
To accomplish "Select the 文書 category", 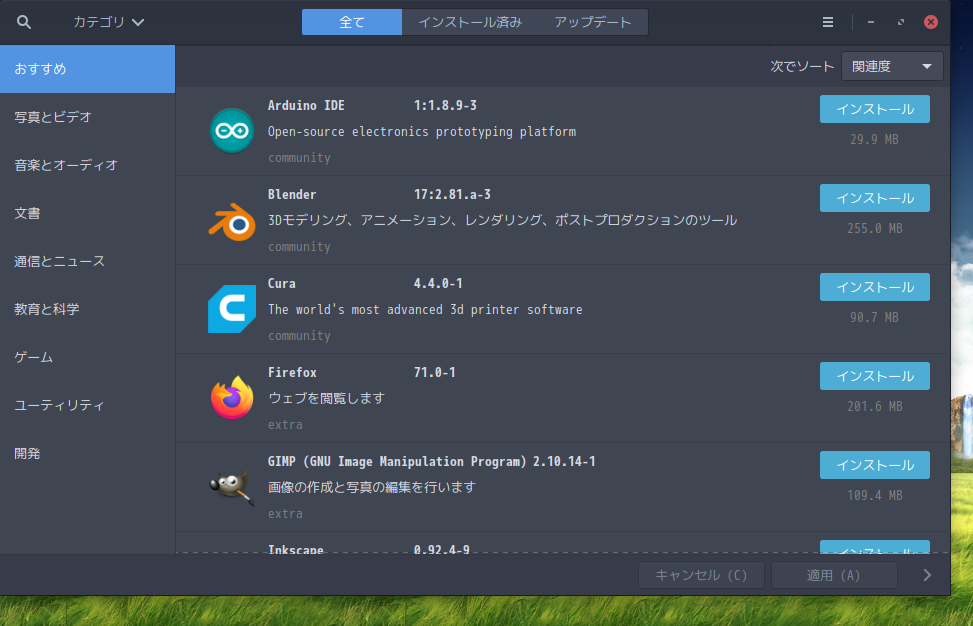I will point(87,213).
